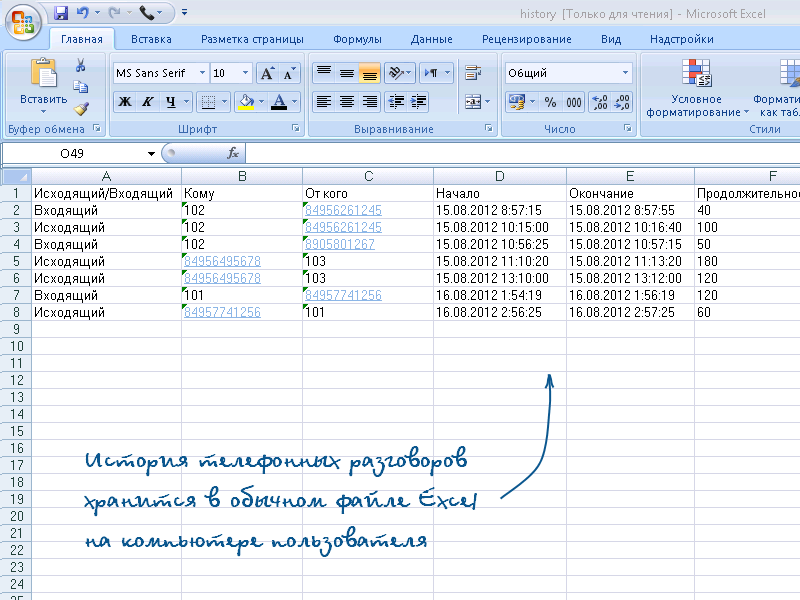Open the Рецензирование tab

point(527,39)
